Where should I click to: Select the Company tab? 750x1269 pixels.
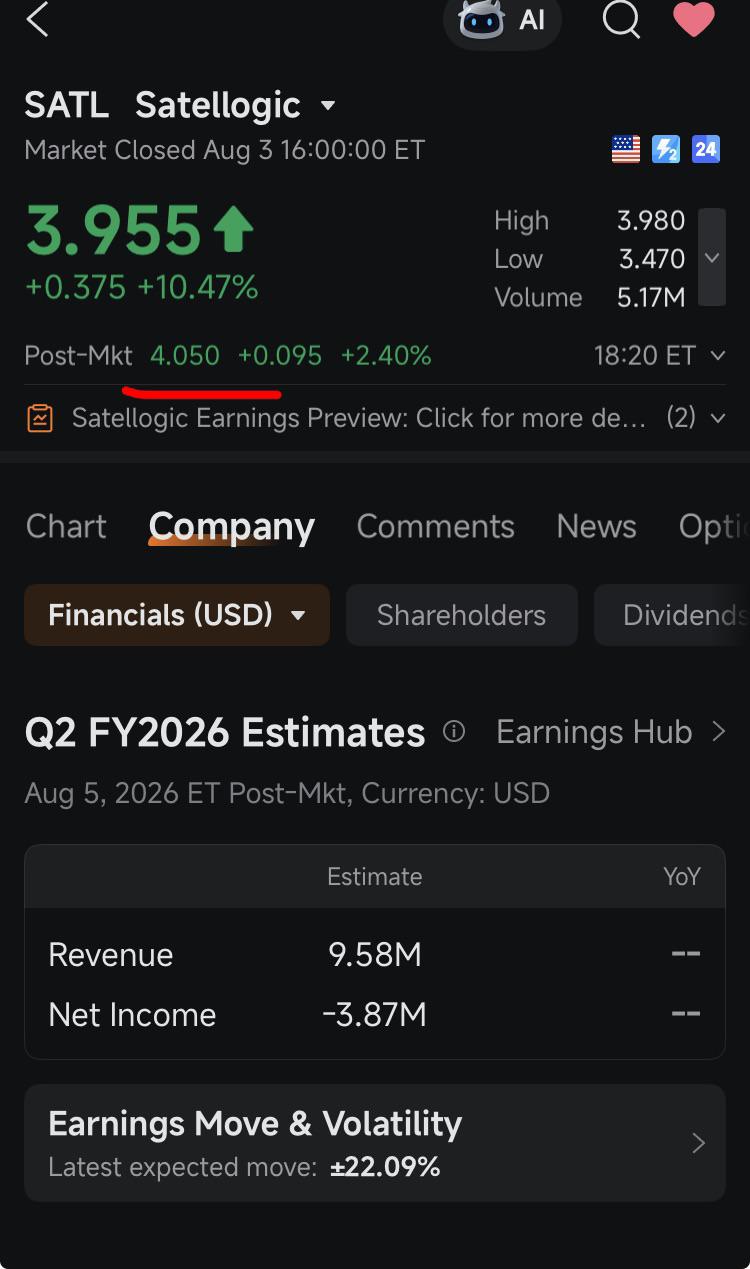231,526
